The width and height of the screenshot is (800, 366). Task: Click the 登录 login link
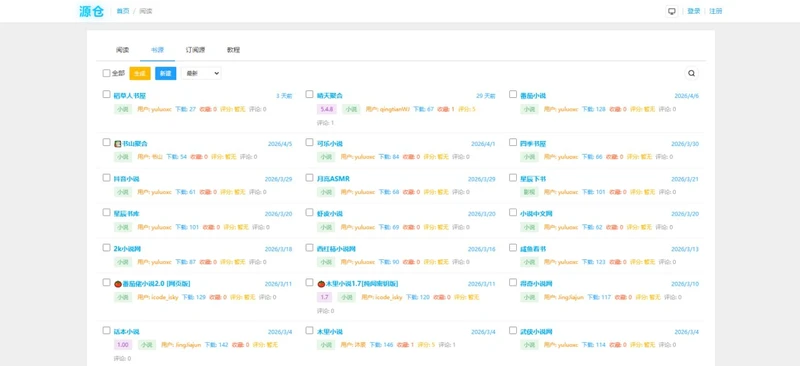[694, 11]
